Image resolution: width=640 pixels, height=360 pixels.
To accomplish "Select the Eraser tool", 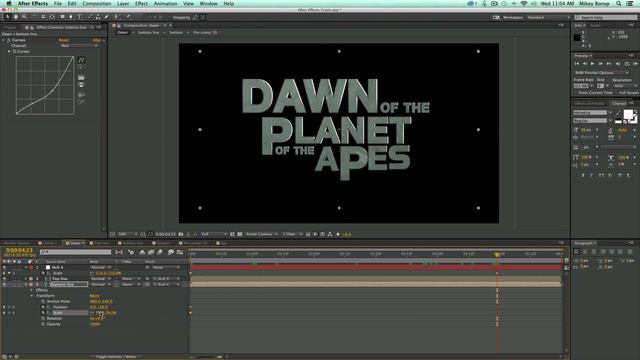I will pos(107,17).
